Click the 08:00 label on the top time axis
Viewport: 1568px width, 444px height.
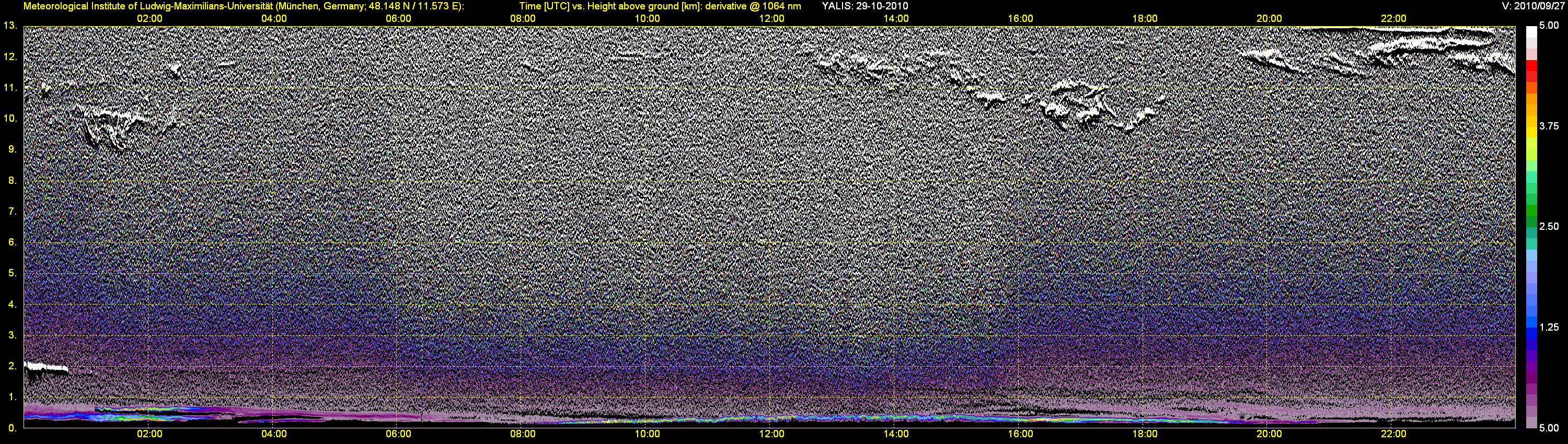(x=523, y=19)
